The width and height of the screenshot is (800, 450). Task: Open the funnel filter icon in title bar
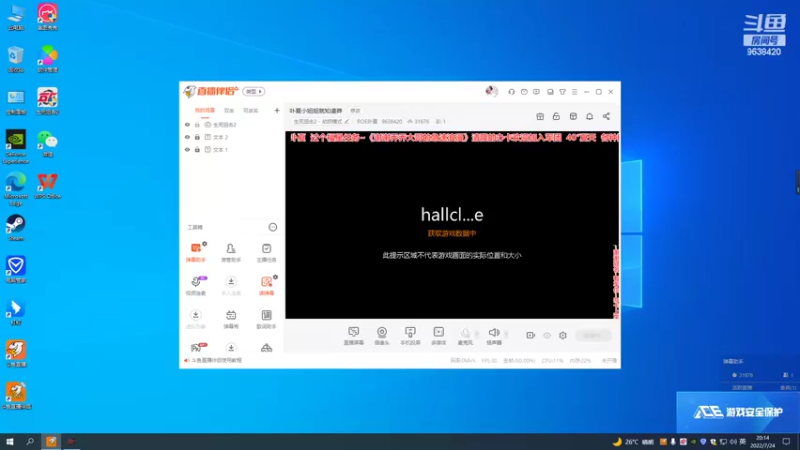coord(562,92)
